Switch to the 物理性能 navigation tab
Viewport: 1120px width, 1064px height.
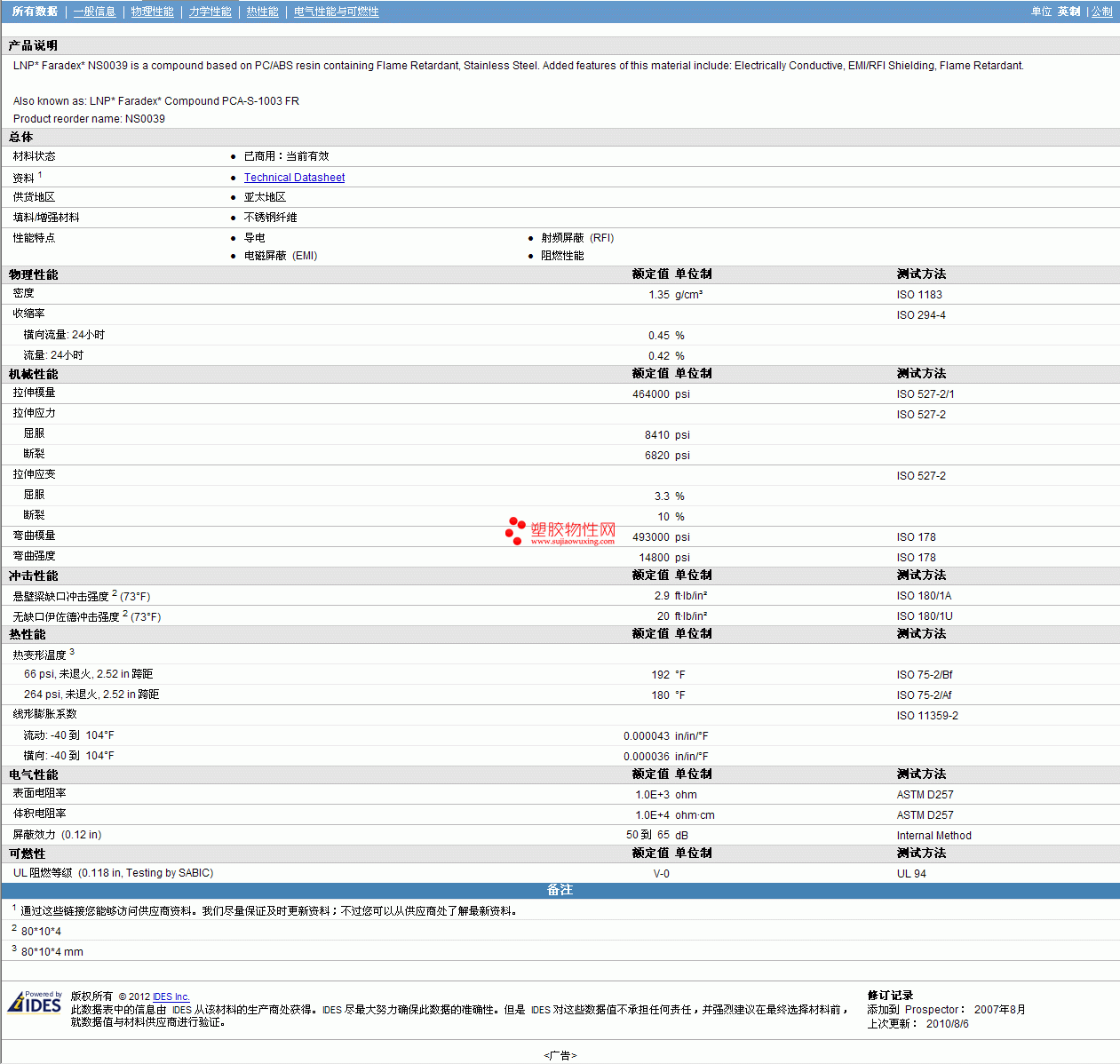pyautogui.click(x=152, y=12)
